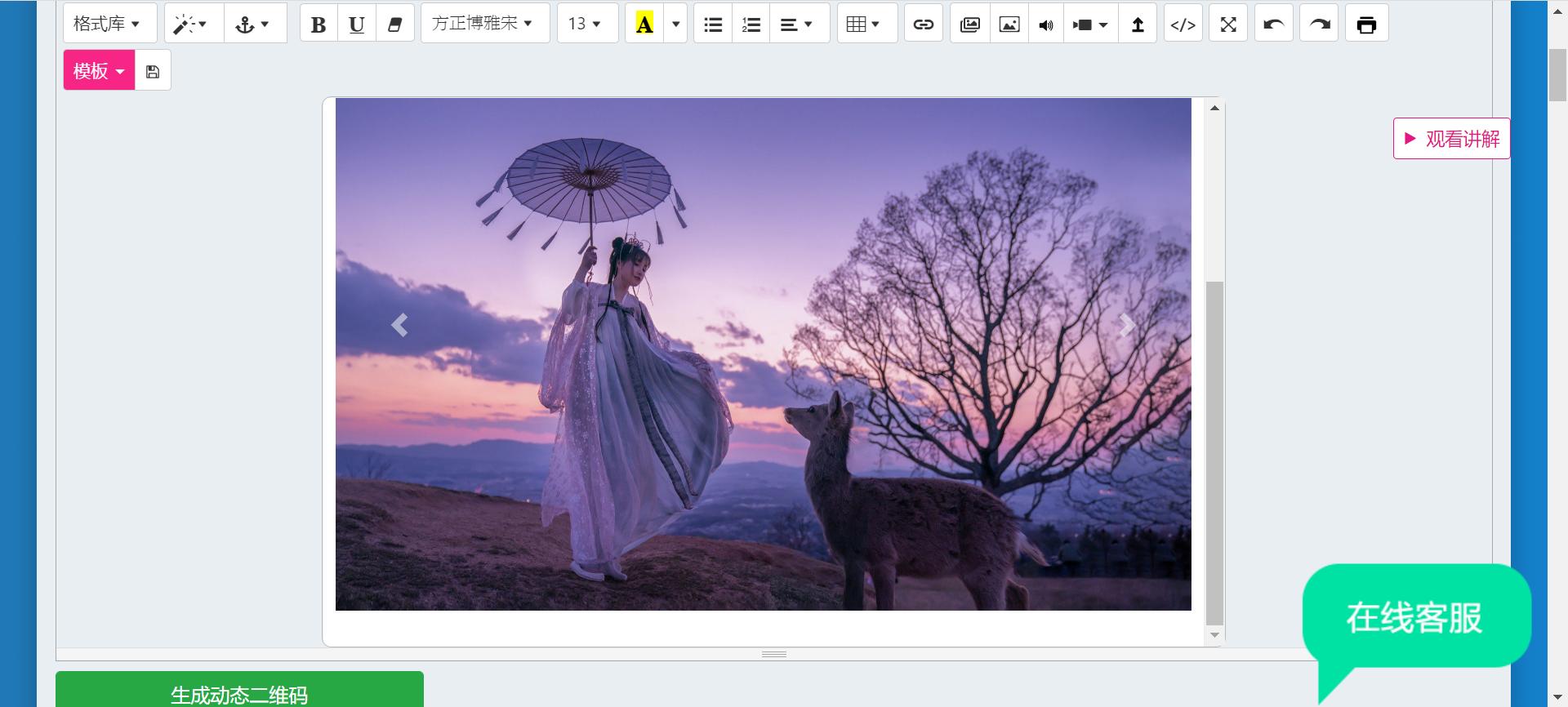The width and height of the screenshot is (1568, 707).
Task: Click the eraser clear-format icon
Action: tap(394, 24)
